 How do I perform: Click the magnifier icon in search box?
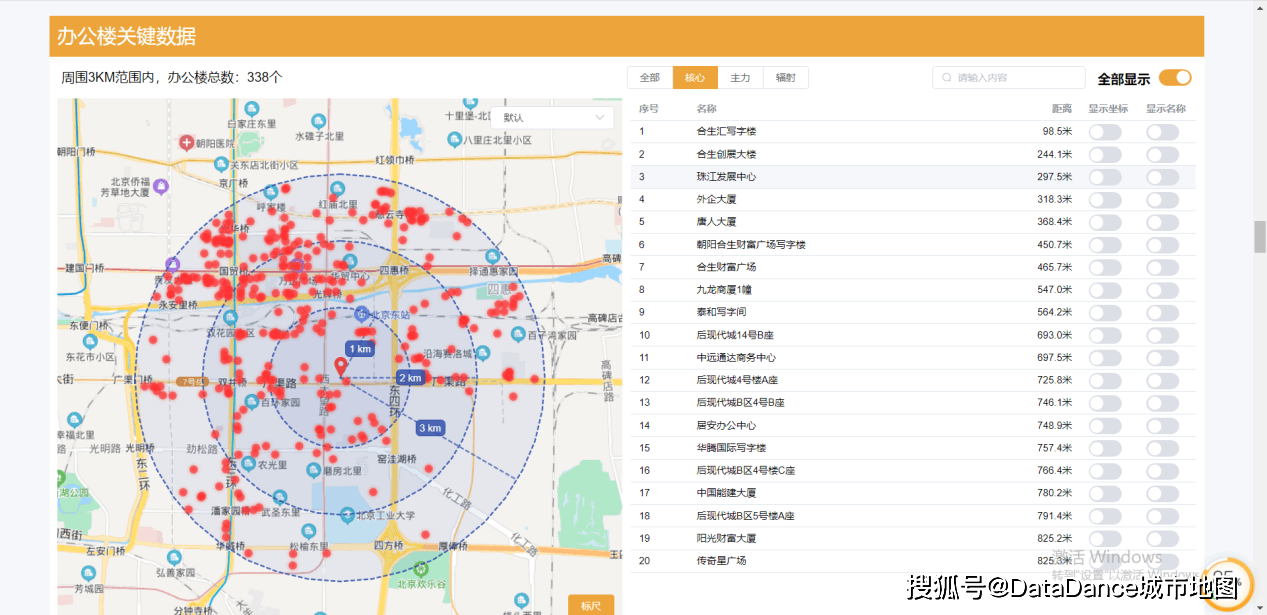point(945,78)
